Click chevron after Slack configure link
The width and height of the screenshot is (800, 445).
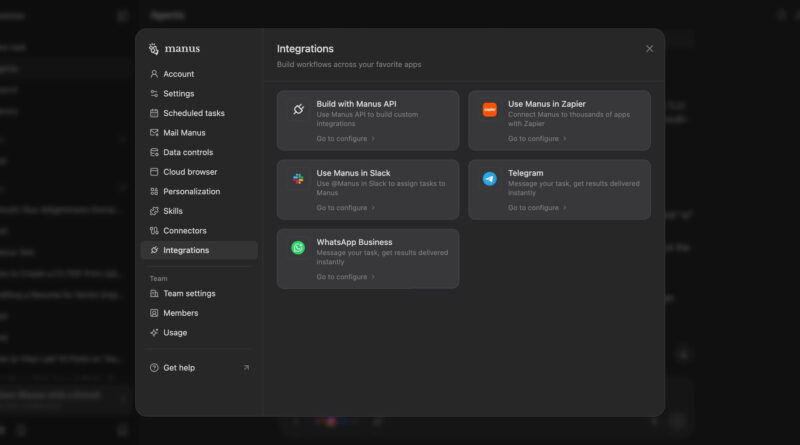coord(373,208)
